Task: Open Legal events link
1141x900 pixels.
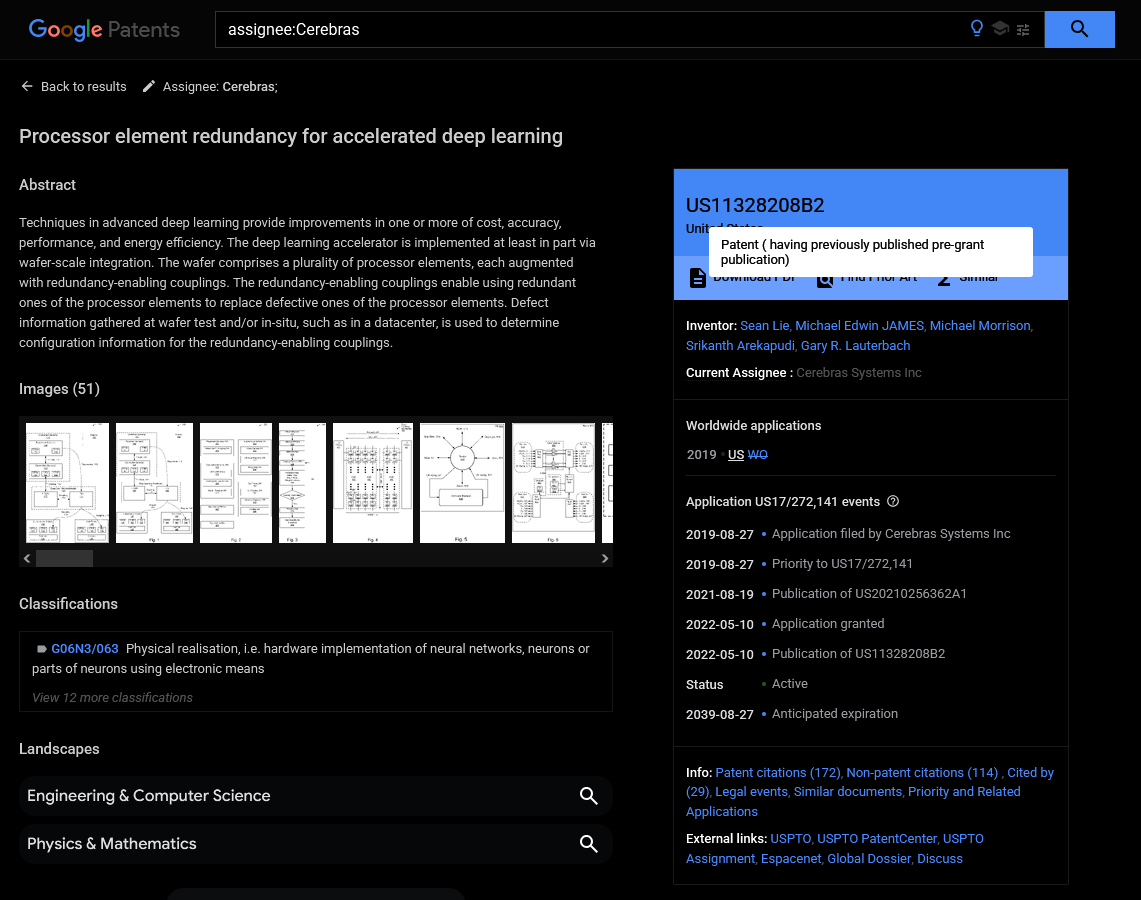Action: [751, 792]
